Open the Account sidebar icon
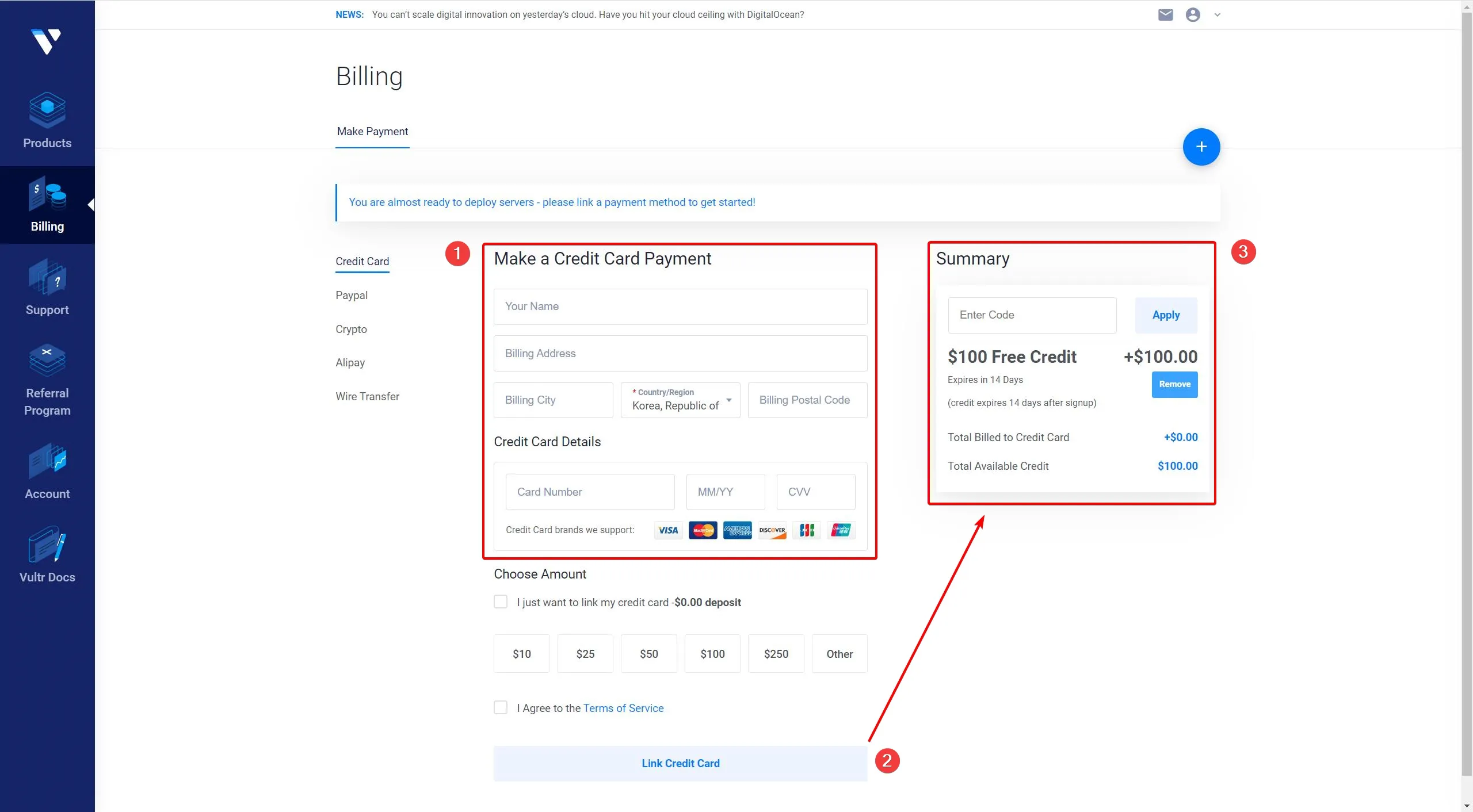This screenshot has height=812, width=1473. [47, 461]
